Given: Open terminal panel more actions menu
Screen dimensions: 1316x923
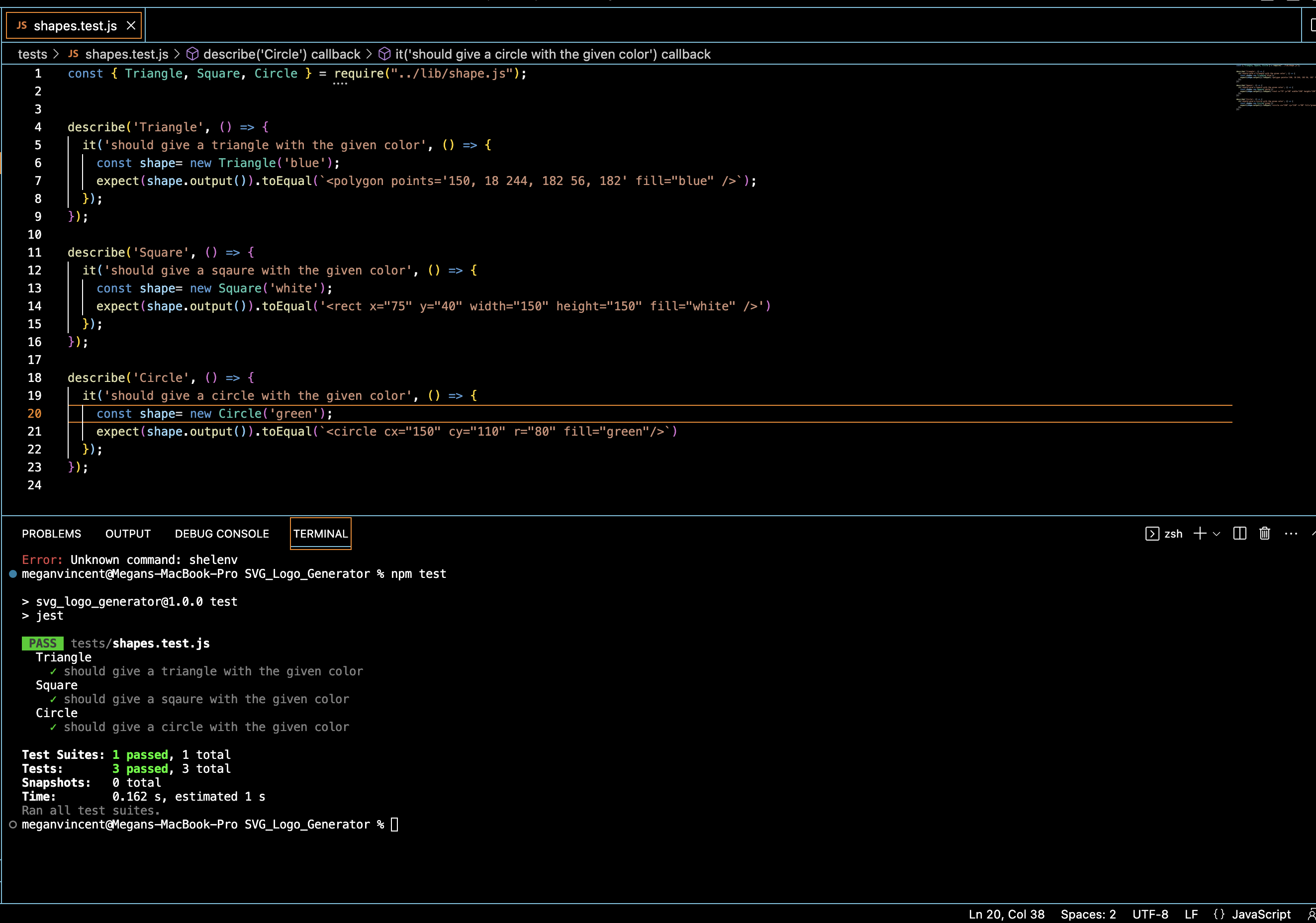Looking at the screenshot, I should click(x=1291, y=534).
